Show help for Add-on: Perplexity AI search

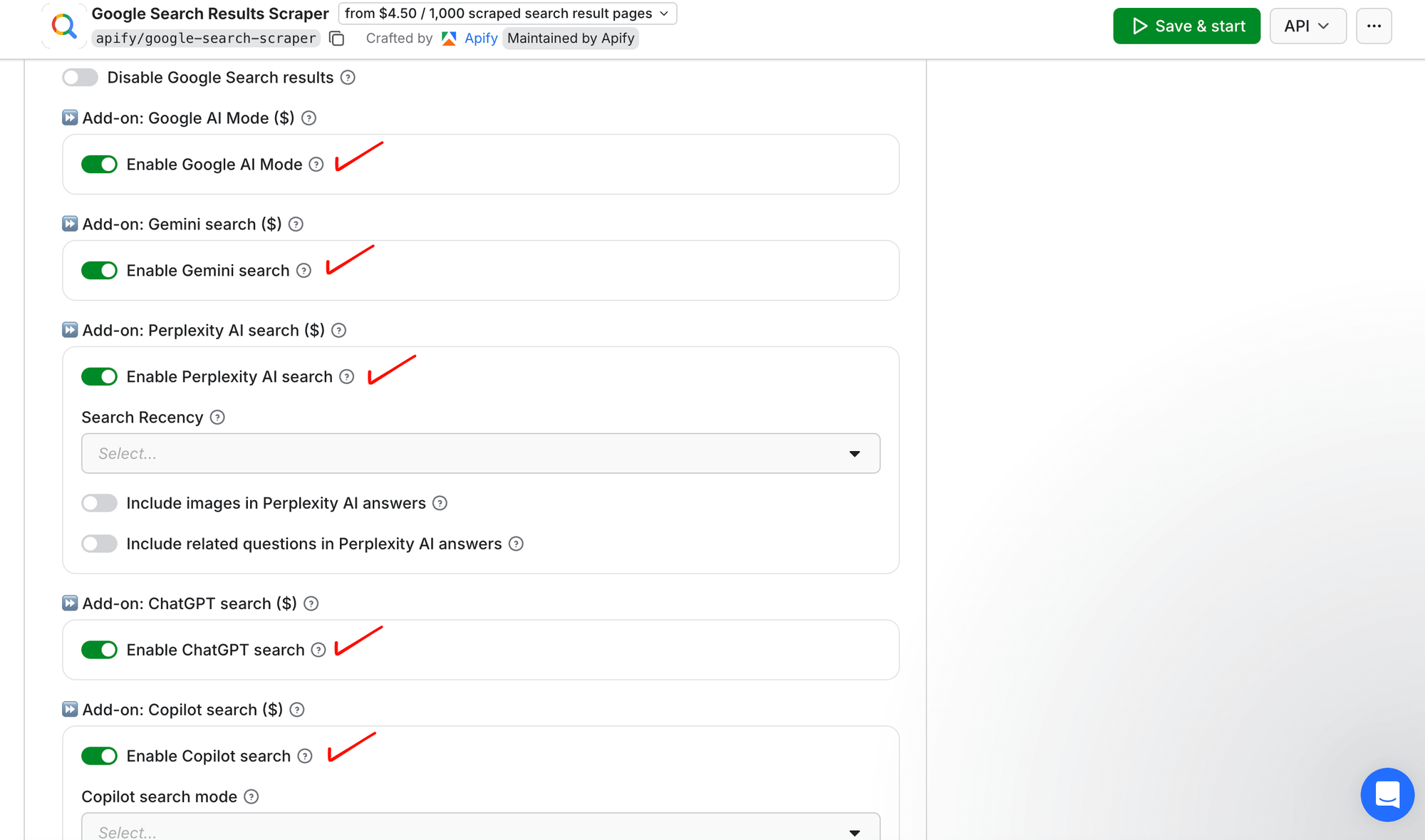tap(339, 331)
